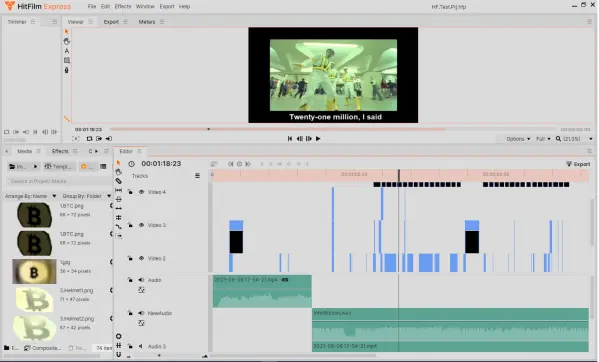Open the Window menu
Screen dimensions: 599x362
[145, 6]
